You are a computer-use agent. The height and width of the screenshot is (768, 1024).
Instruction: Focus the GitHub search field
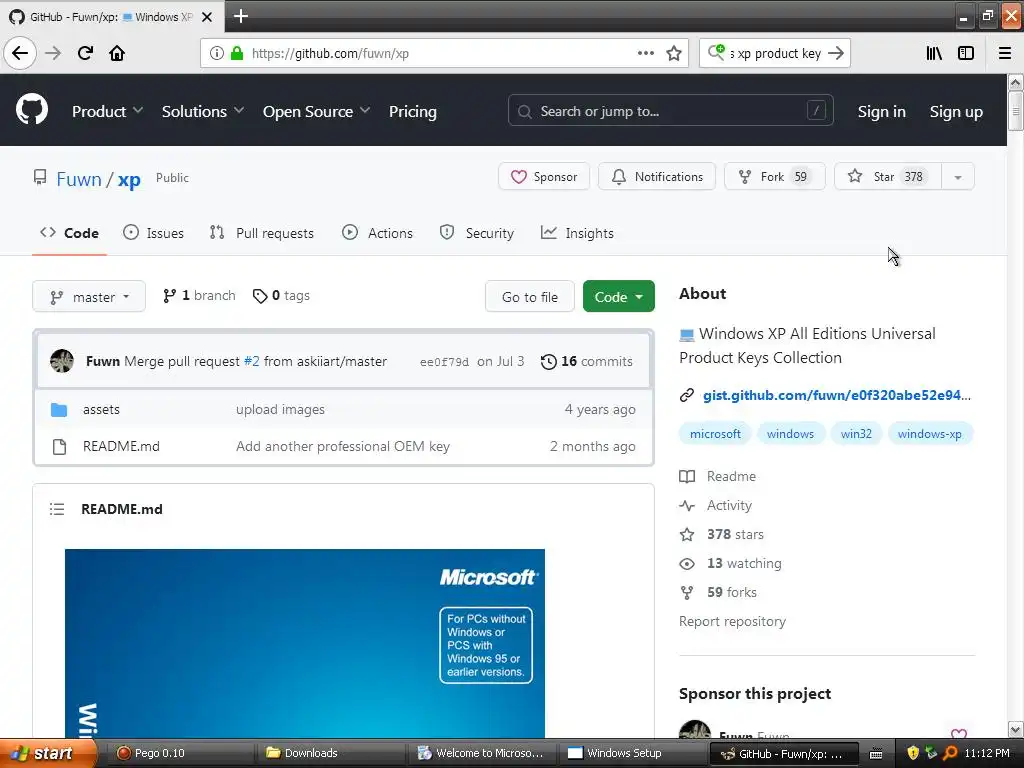(670, 111)
